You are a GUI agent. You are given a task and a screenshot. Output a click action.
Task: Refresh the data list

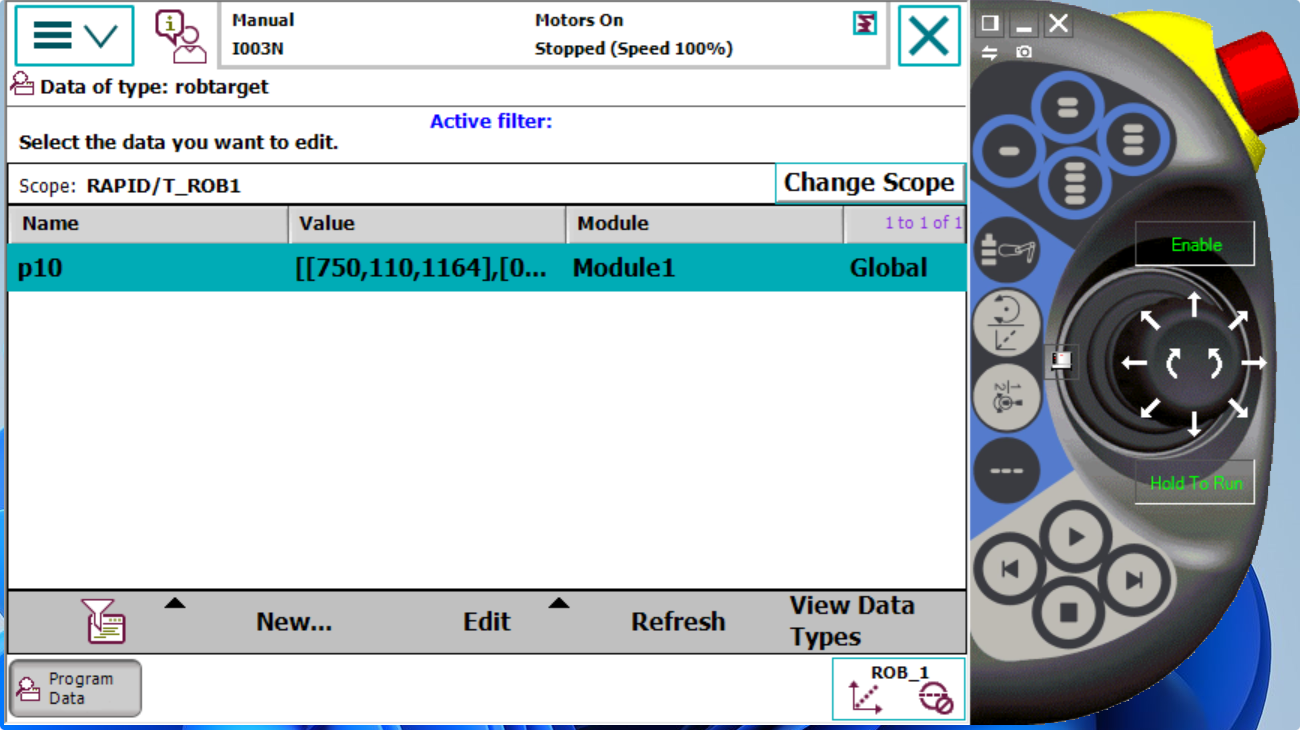tap(677, 622)
